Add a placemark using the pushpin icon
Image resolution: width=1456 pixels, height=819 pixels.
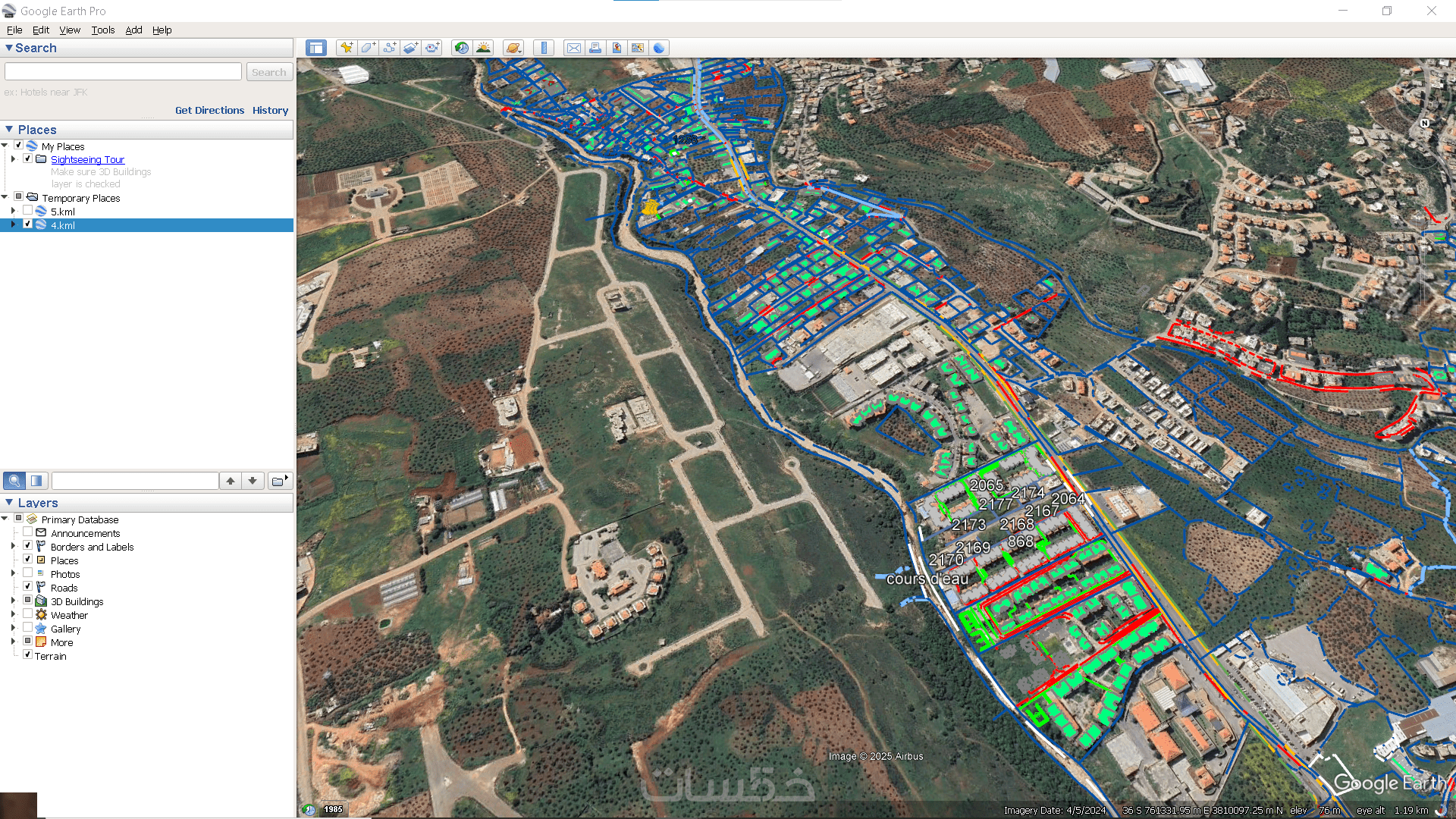(x=347, y=48)
